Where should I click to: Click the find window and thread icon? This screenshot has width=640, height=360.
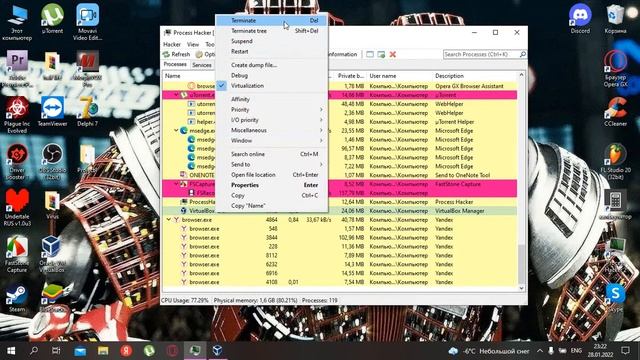381,54
